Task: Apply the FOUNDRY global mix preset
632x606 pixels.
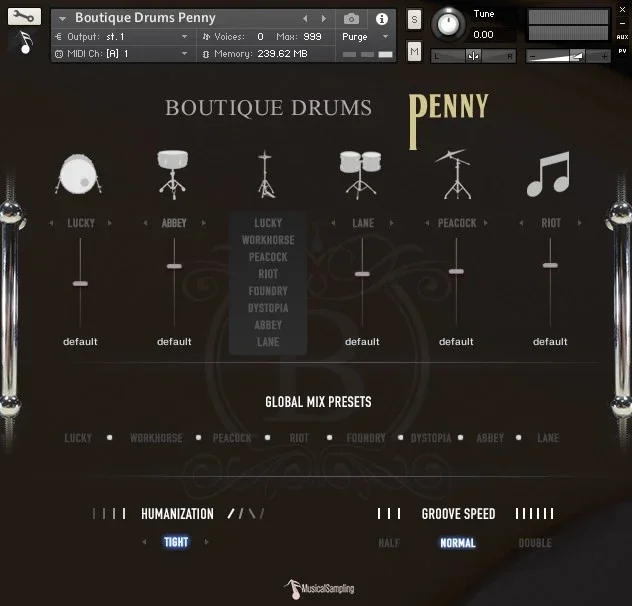Action: click(x=366, y=438)
